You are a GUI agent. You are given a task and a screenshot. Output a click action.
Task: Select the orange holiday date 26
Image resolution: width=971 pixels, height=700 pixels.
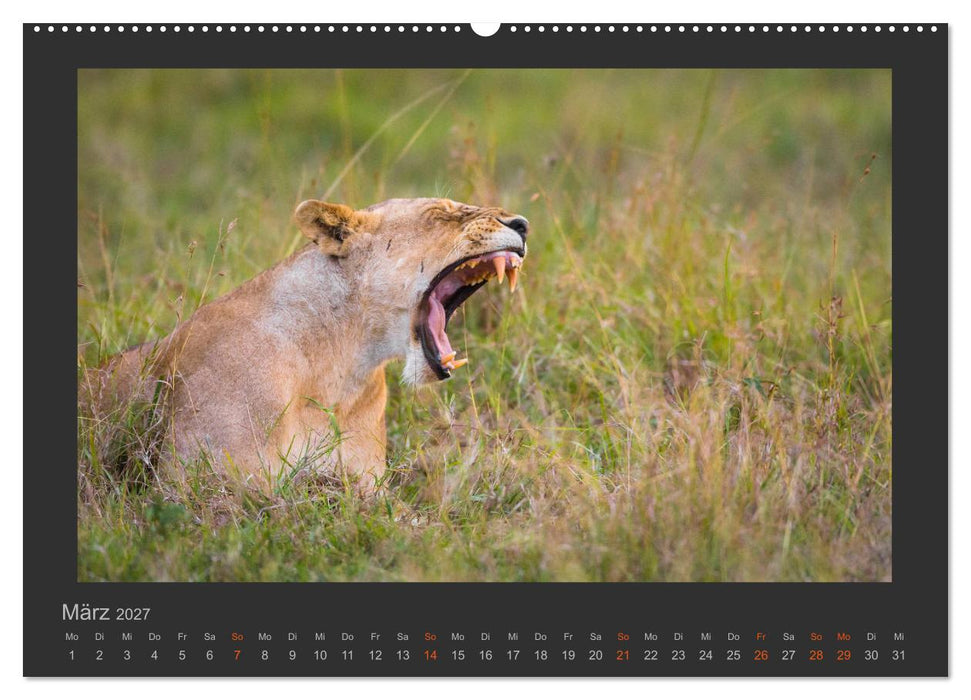[761, 655]
